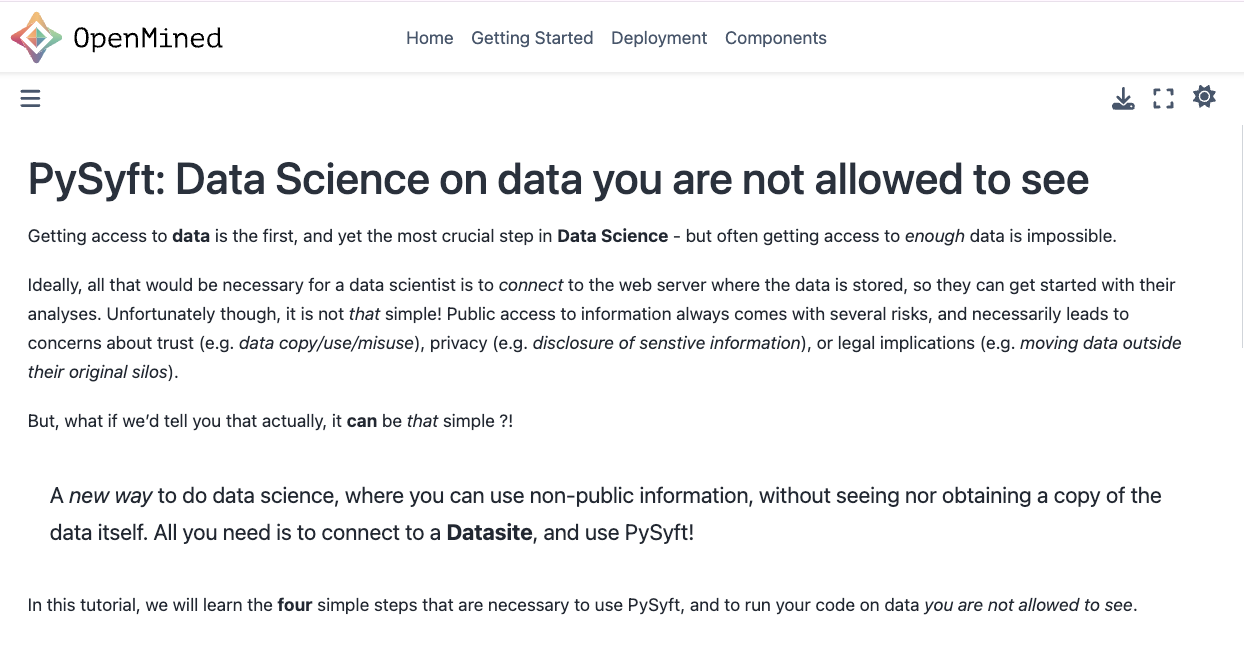The height and width of the screenshot is (655, 1244).
Task: Open the Components nav item
Action: [776, 38]
